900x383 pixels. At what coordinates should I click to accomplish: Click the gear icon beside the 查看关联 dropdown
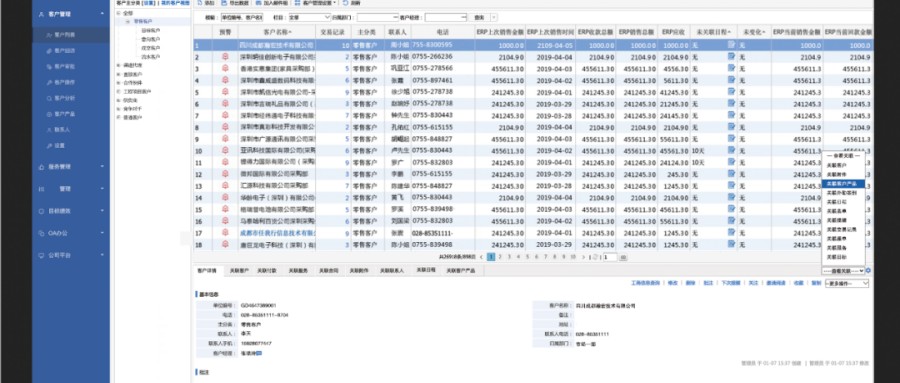click(868, 270)
